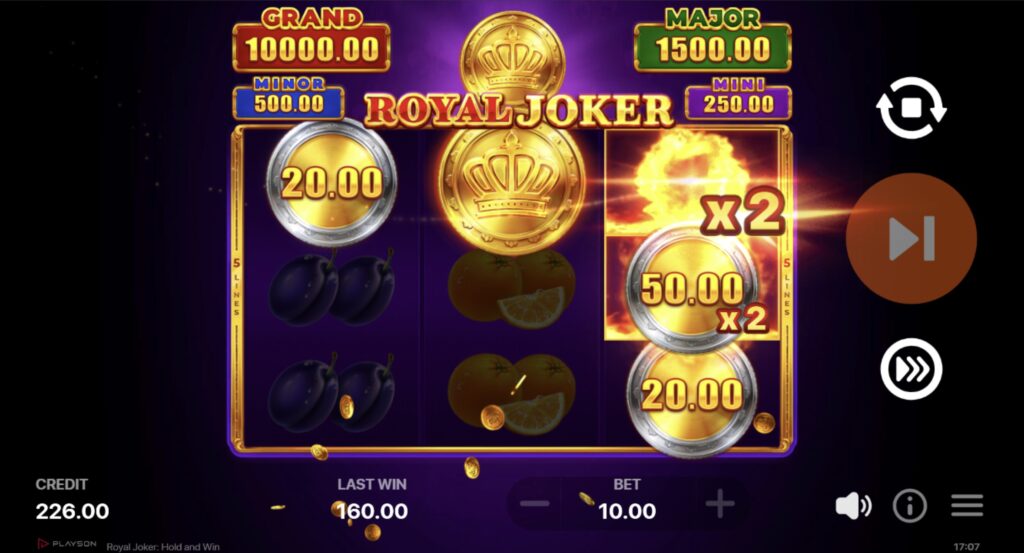Click the bottom-right 20.00 coin

692,396
